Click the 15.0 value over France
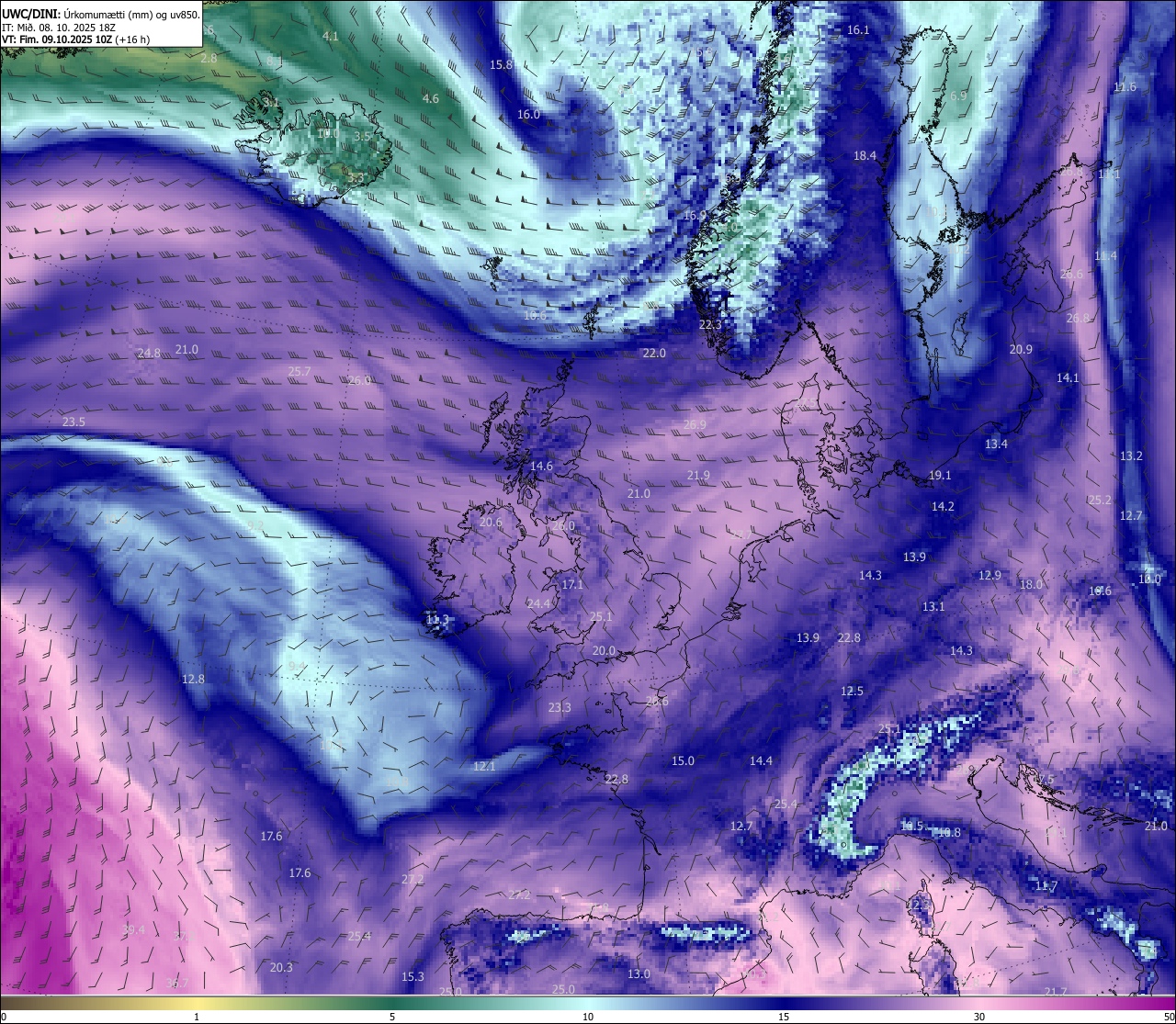Screen dimensions: 1176x1024 click(683, 761)
